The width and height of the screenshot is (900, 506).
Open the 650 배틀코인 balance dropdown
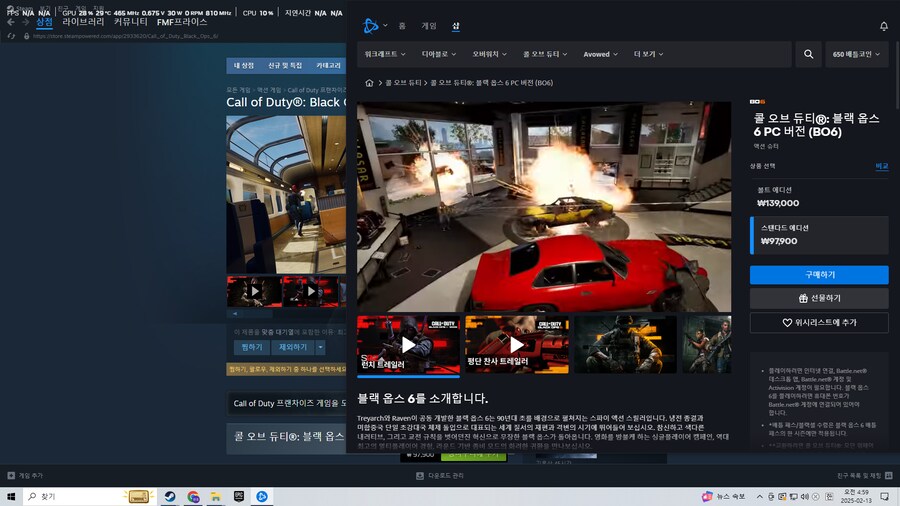(x=857, y=54)
